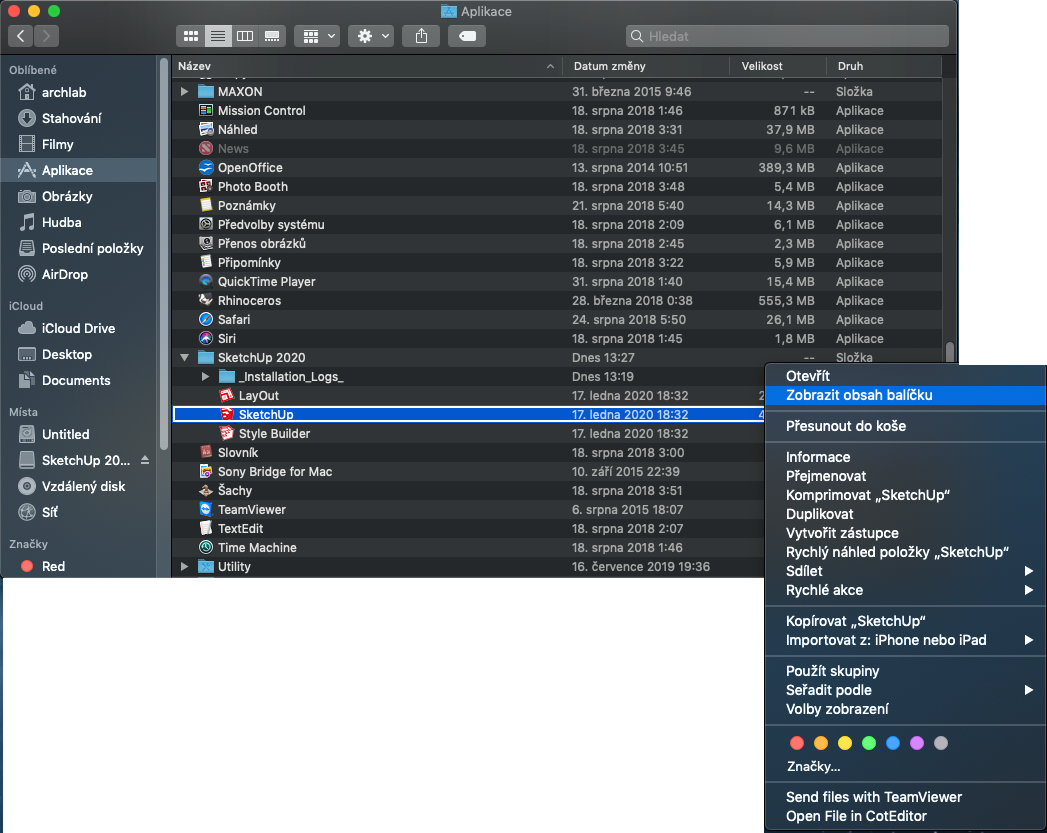Screen dimensions: 1047x833
Task: Choose Send files with TeamViewer
Action: 905,797
